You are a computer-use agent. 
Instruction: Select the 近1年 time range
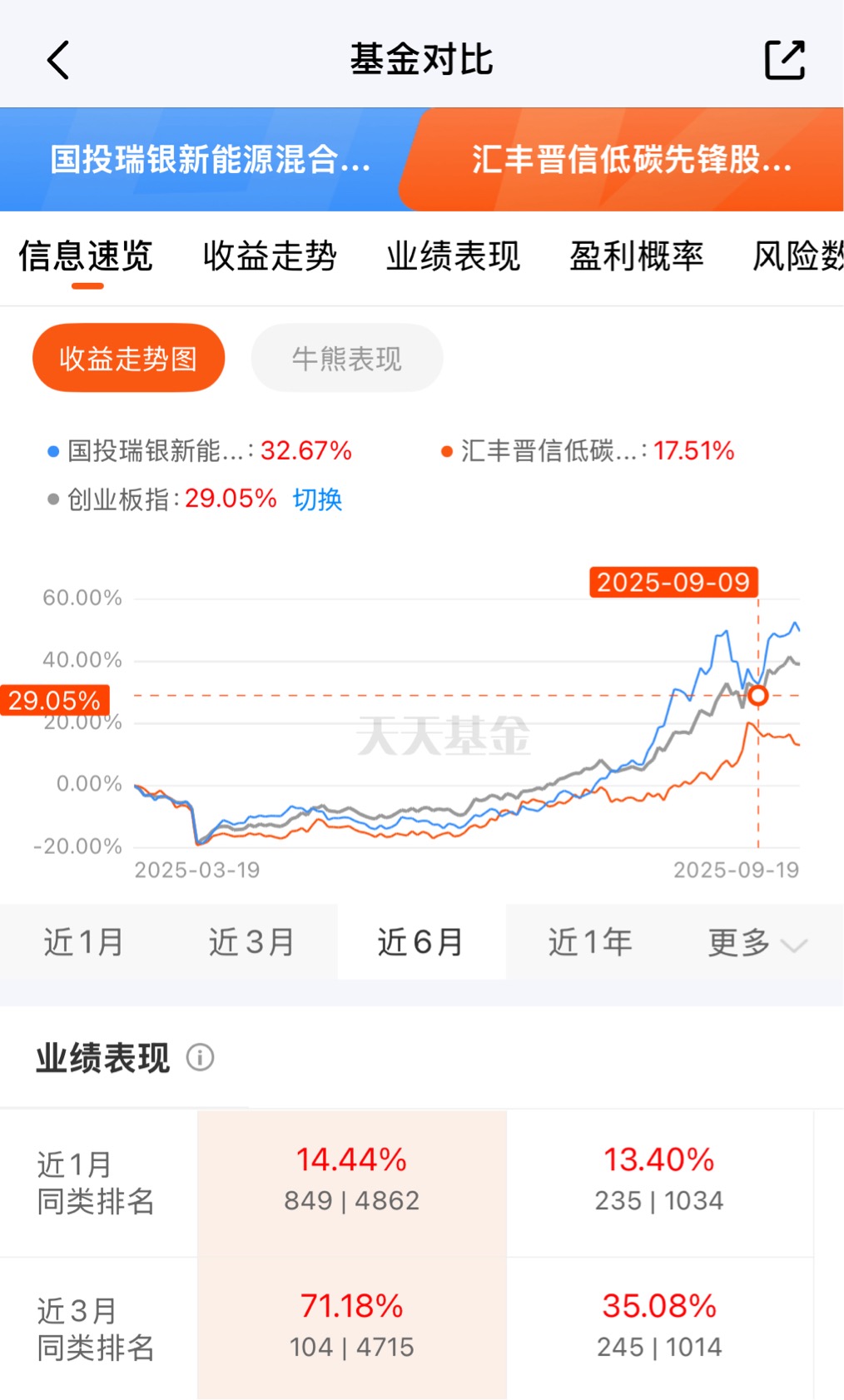click(x=590, y=942)
